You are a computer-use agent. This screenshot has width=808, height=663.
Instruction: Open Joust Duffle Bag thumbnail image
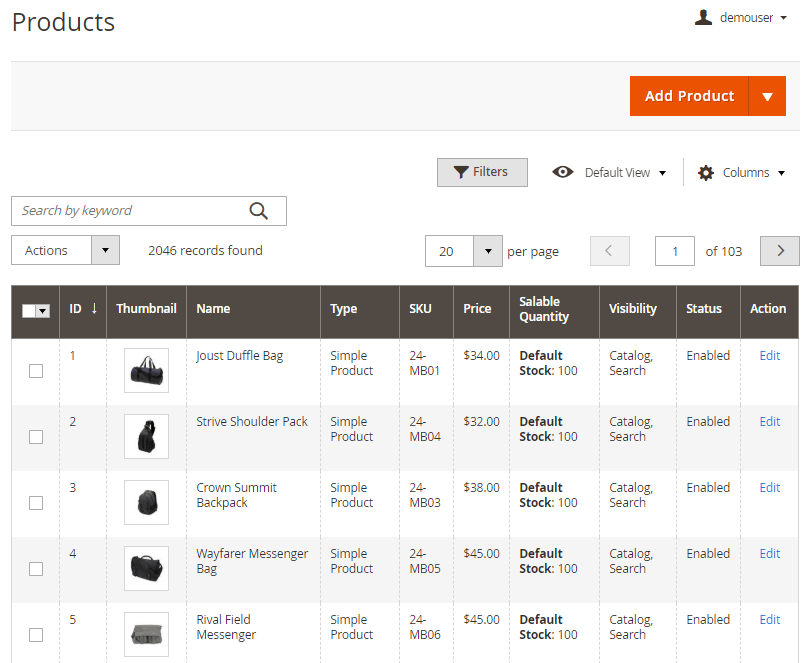(146, 371)
